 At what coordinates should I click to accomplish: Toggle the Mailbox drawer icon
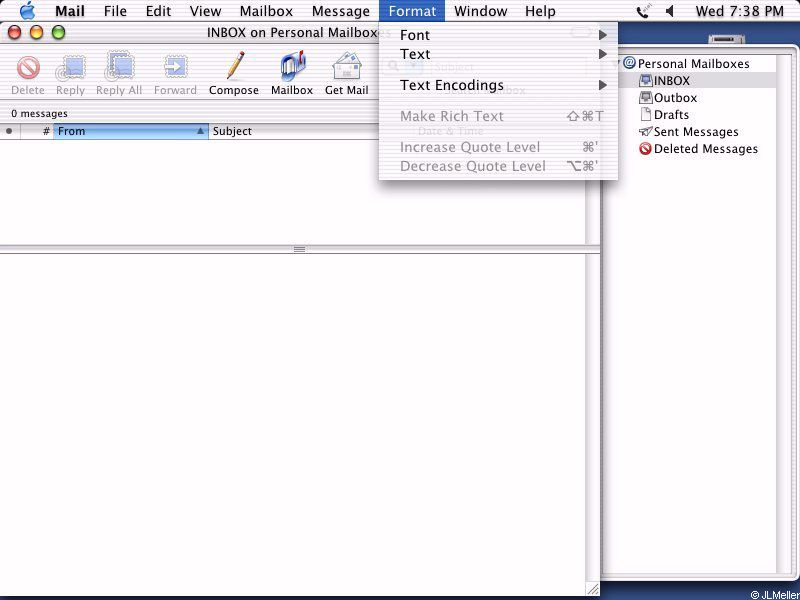292,66
